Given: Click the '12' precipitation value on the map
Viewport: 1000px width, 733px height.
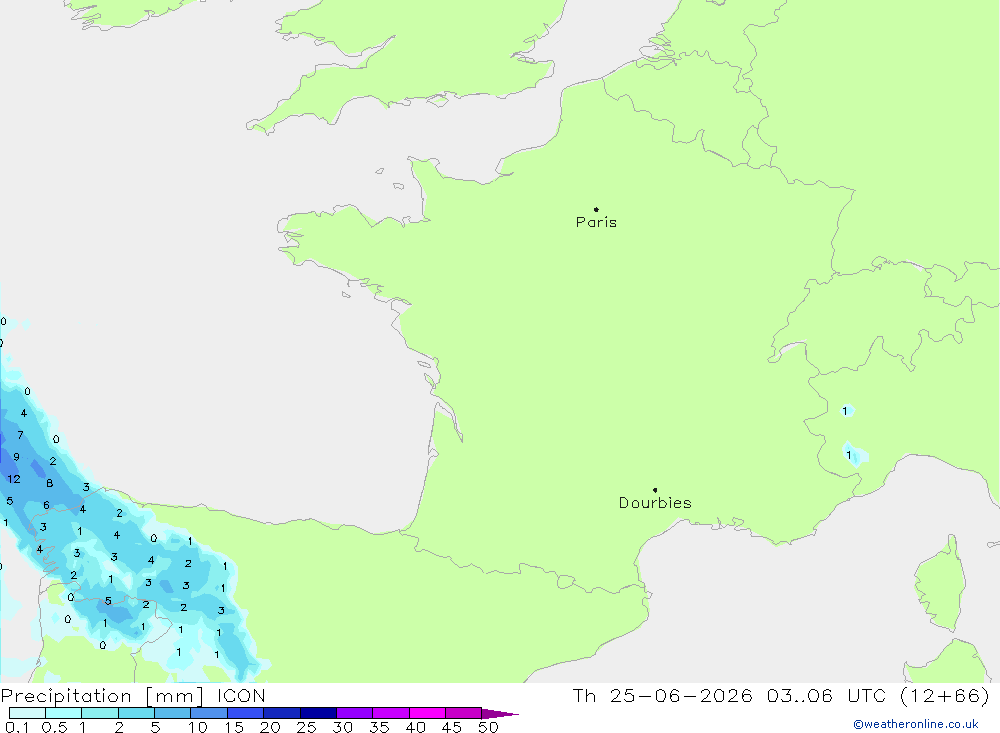Looking at the screenshot, I should 14,479.
